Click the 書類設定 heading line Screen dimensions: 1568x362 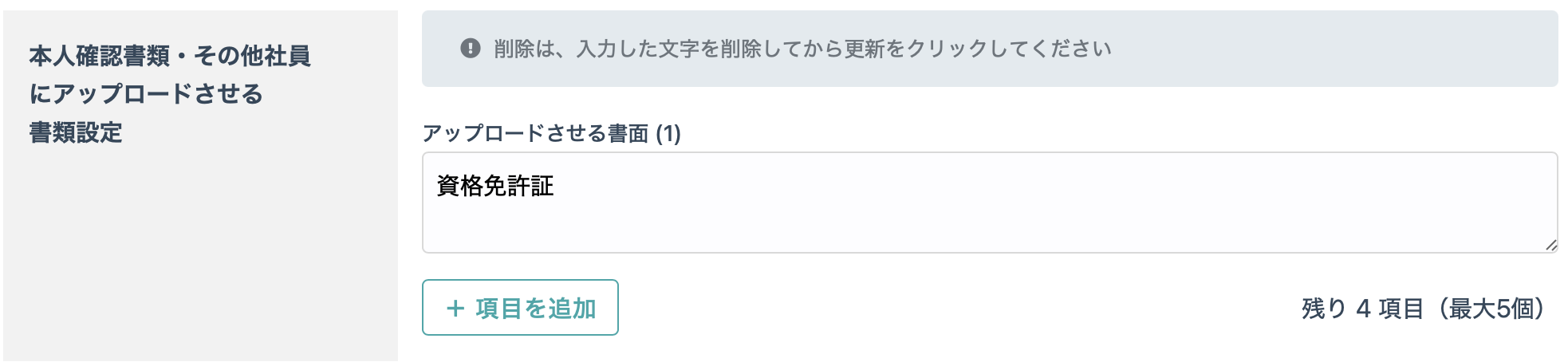point(76,132)
